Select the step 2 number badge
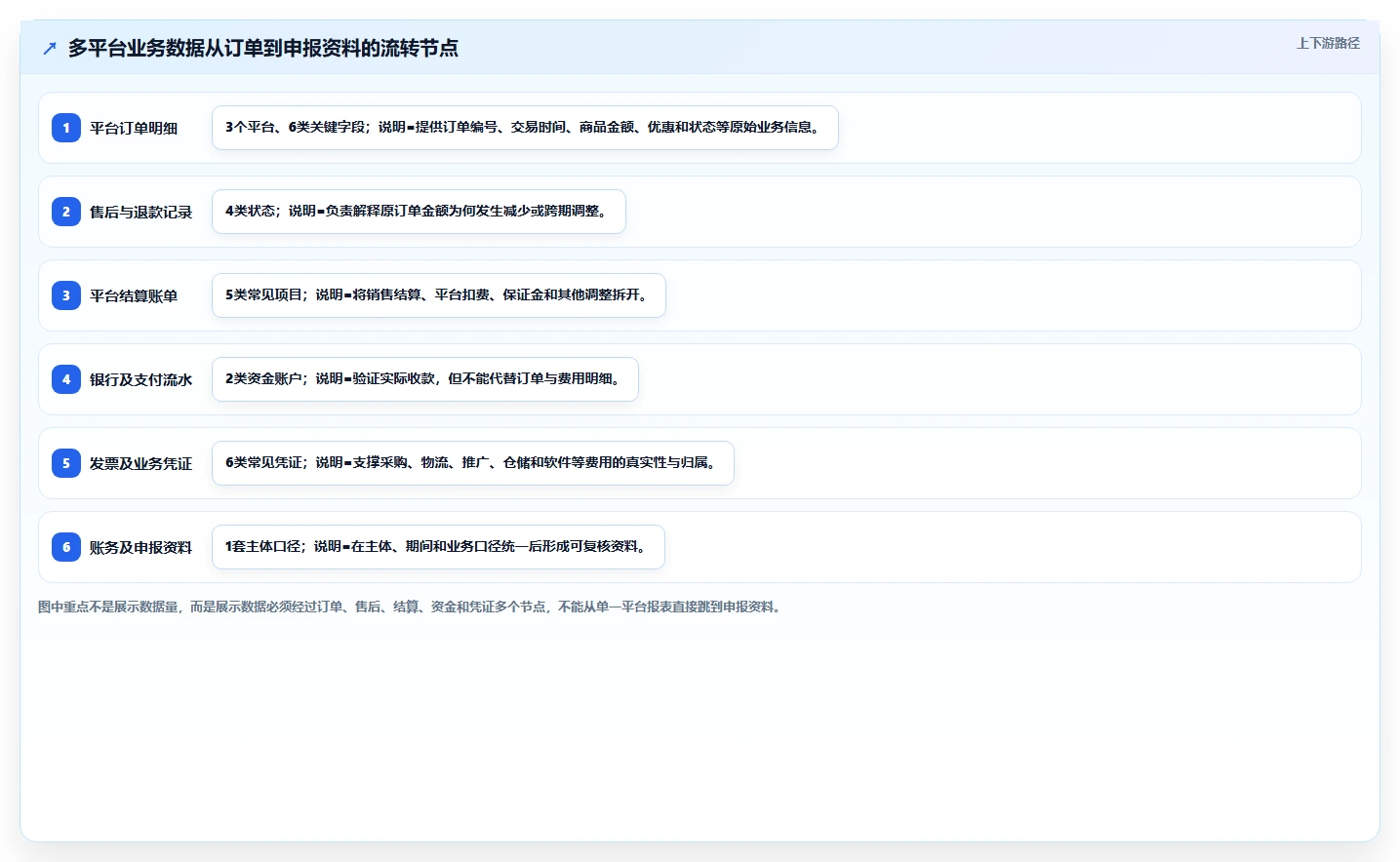Viewport: 1400px width, 862px height. coord(66,212)
